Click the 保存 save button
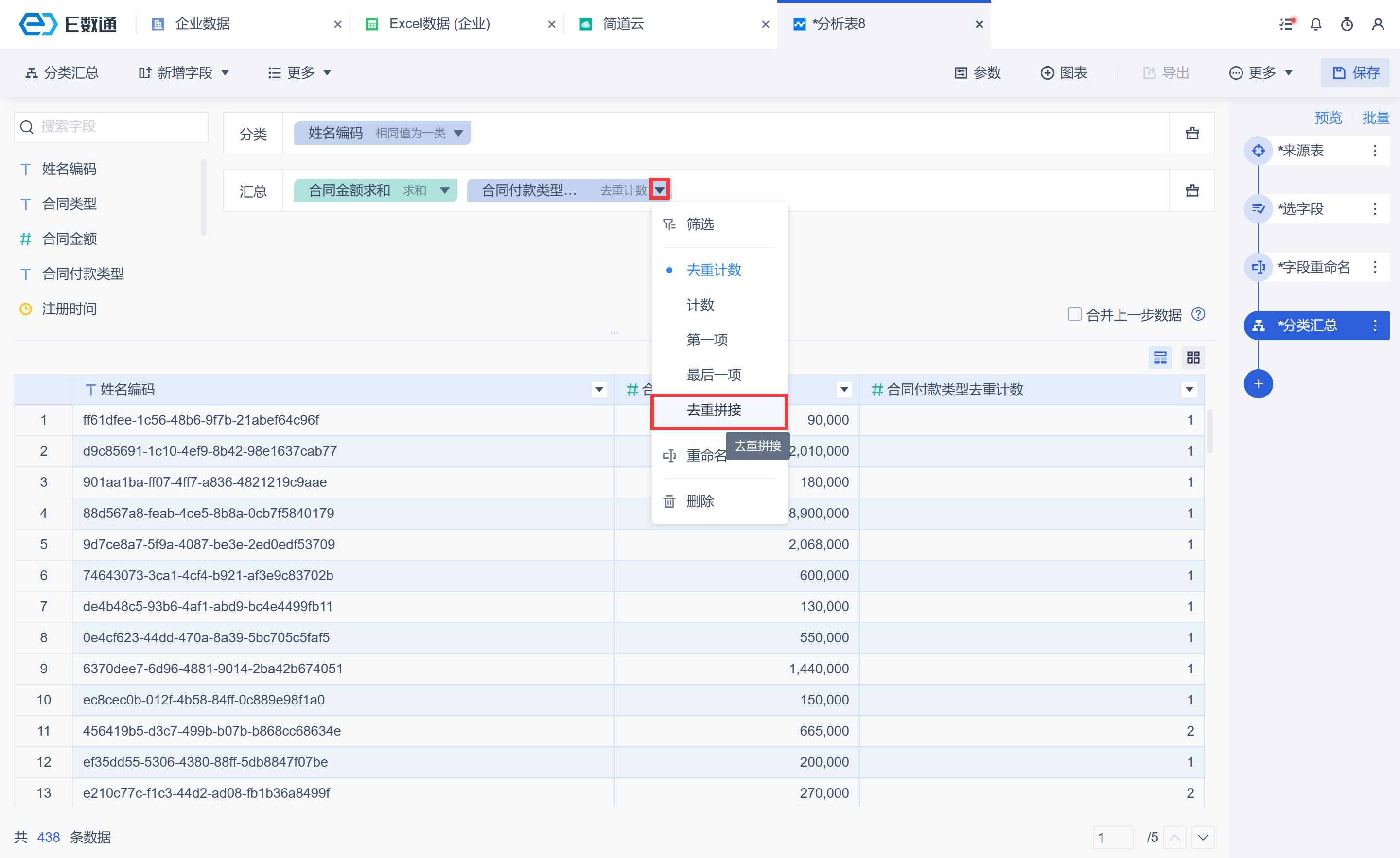 [1355, 73]
